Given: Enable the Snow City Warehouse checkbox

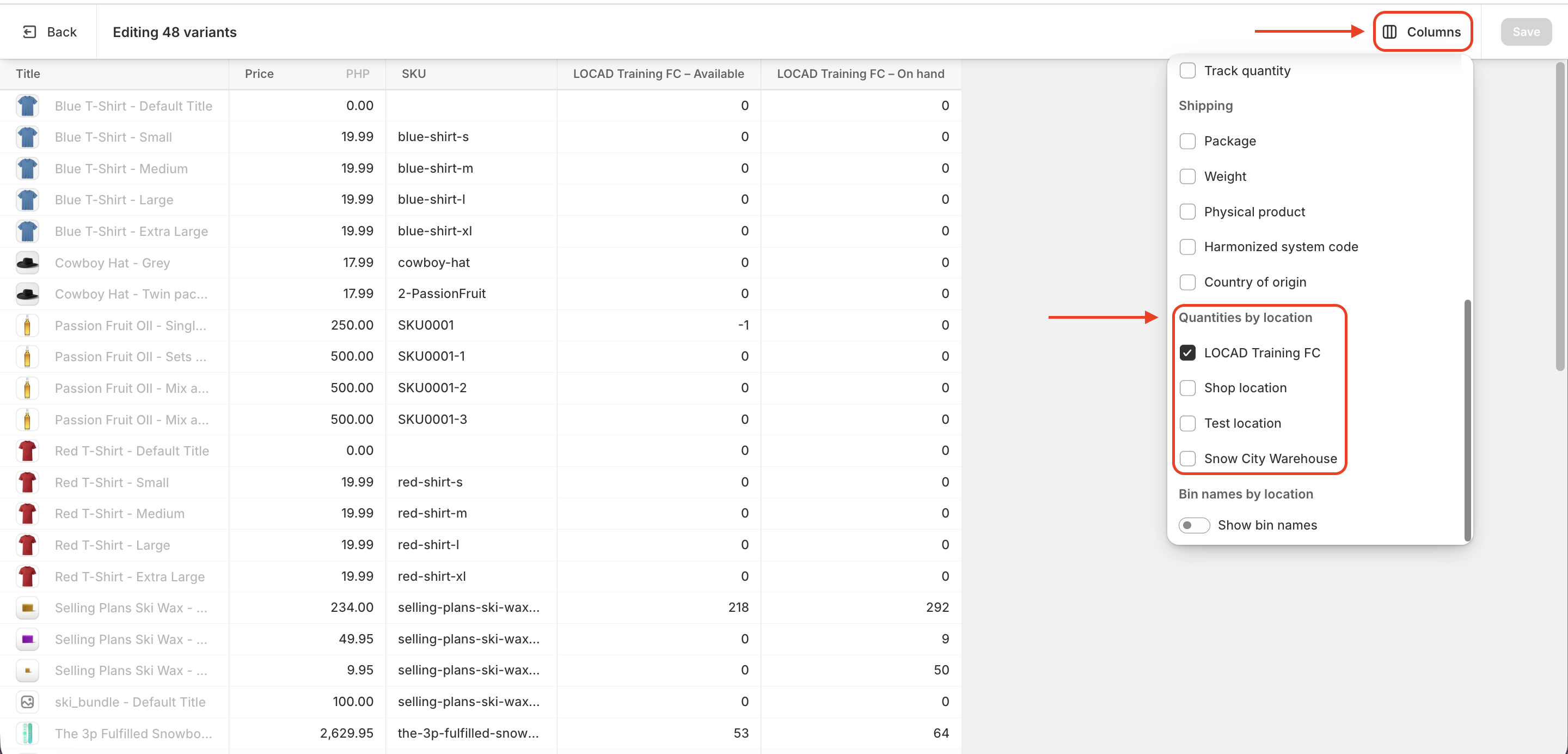Looking at the screenshot, I should [x=1187, y=459].
